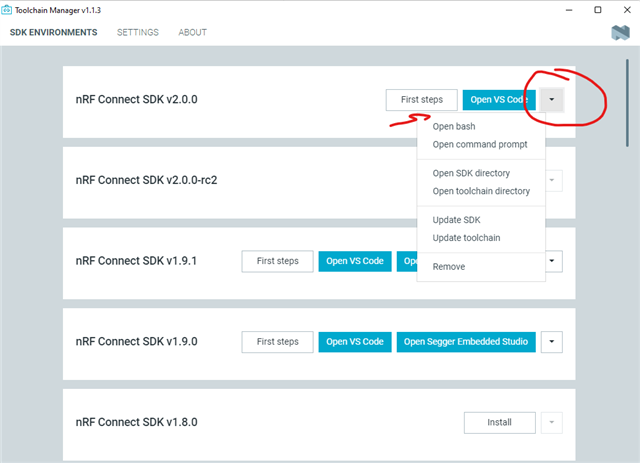Expand the dropdown arrow for SDK v2.0.0-rc2
Image resolution: width=640 pixels, height=463 pixels.
coord(552,180)
